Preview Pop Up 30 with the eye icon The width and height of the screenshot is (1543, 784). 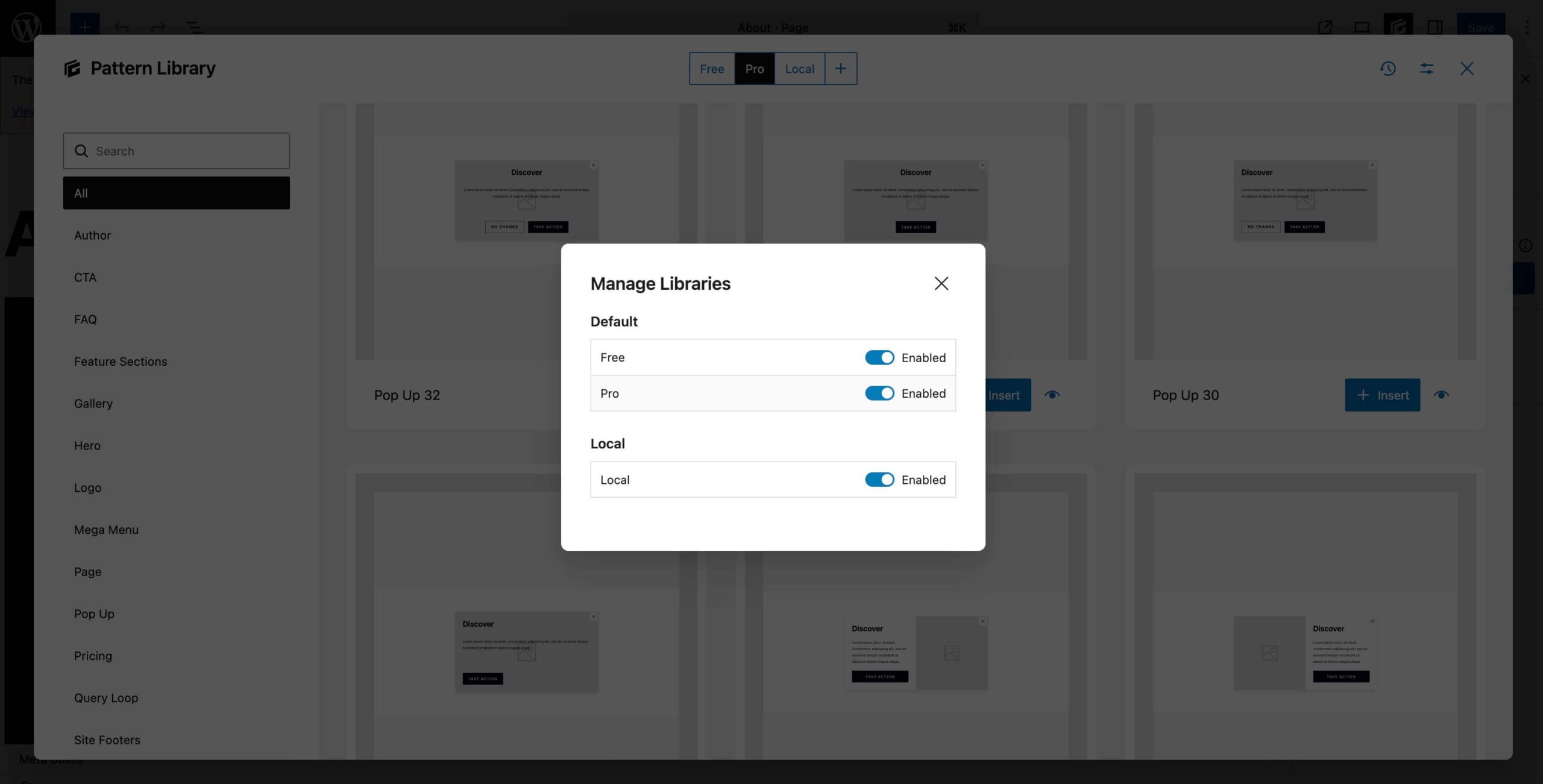1442,395
